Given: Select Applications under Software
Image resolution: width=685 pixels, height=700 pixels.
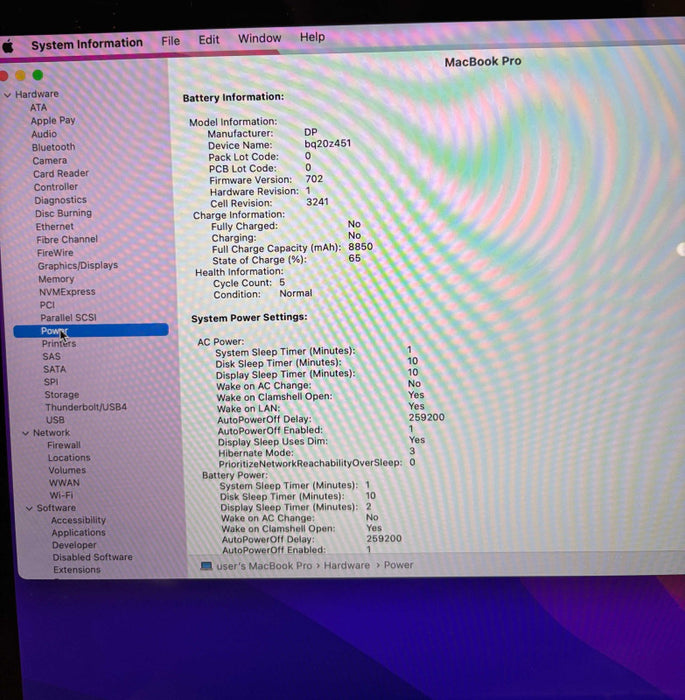Looking at the screenshot, I should click(79, 533).
